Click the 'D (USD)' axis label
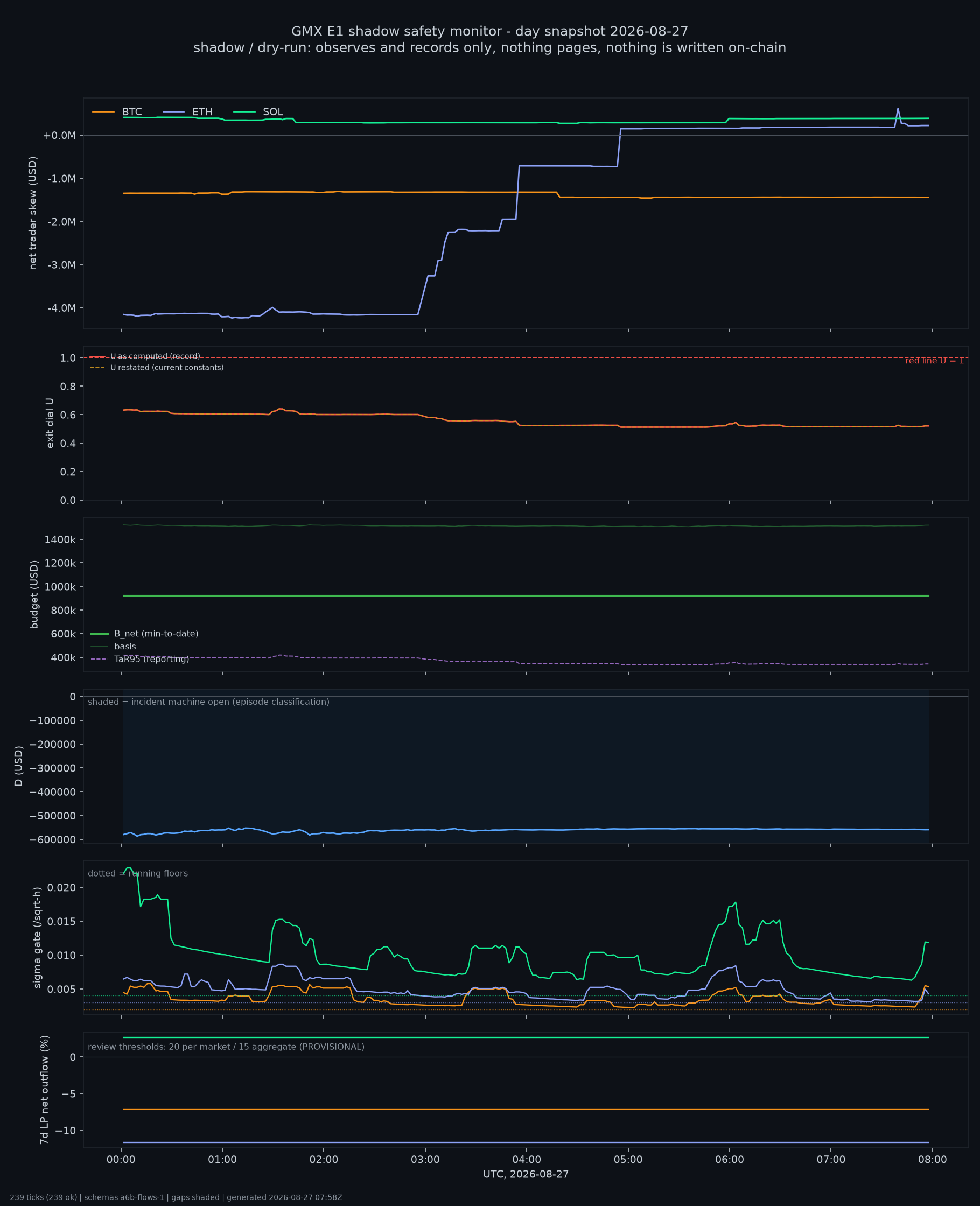 click(19, 766)
